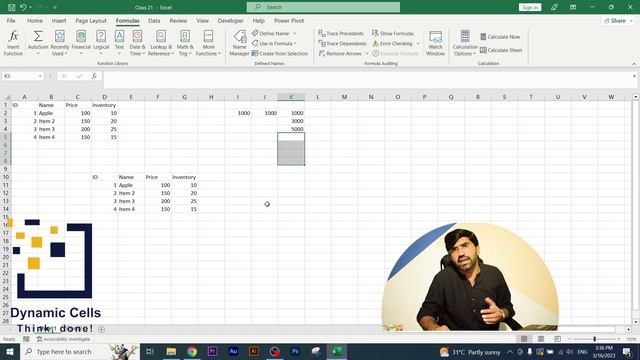Click Define Name
640x360 pixels.
(271, 33)
